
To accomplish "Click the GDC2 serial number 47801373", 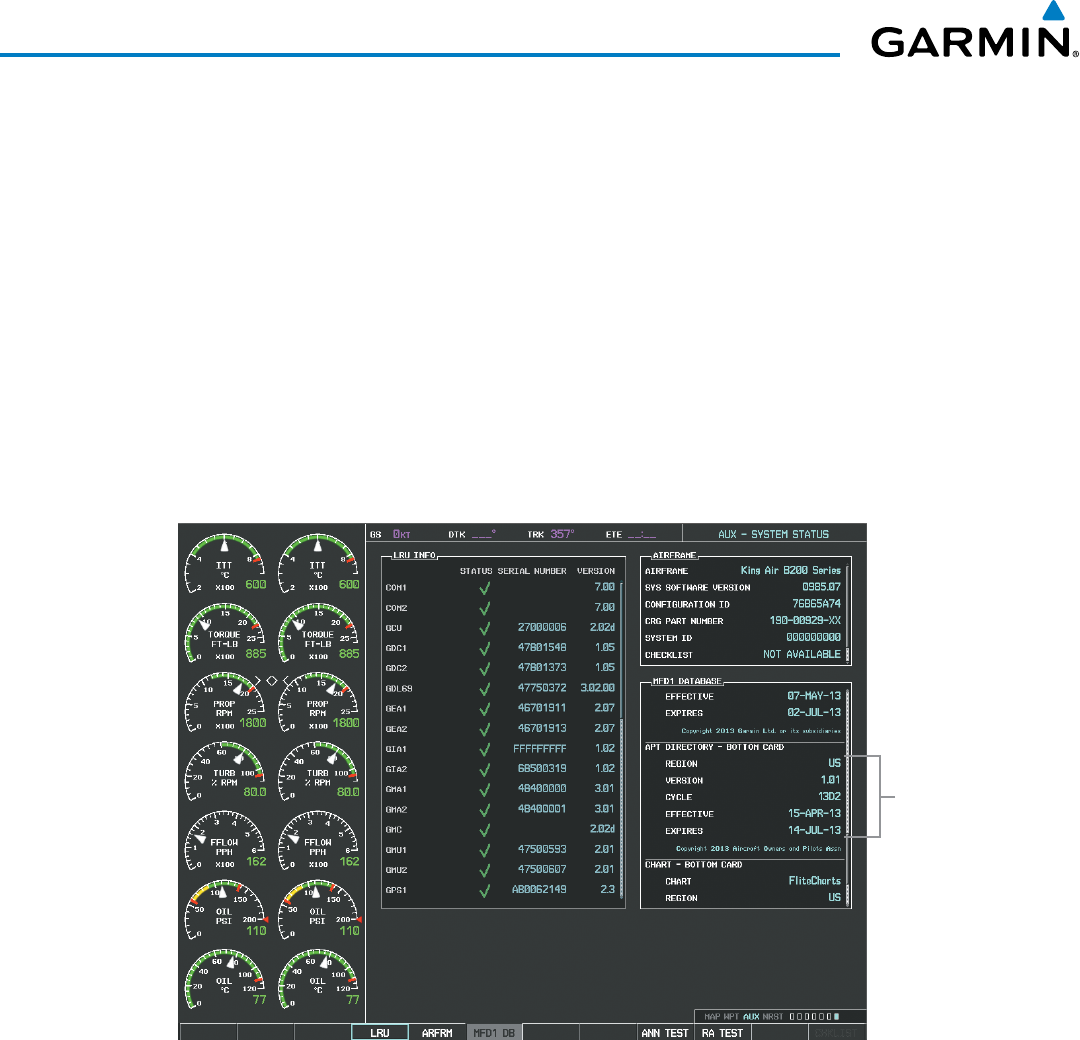I will 542,667.
